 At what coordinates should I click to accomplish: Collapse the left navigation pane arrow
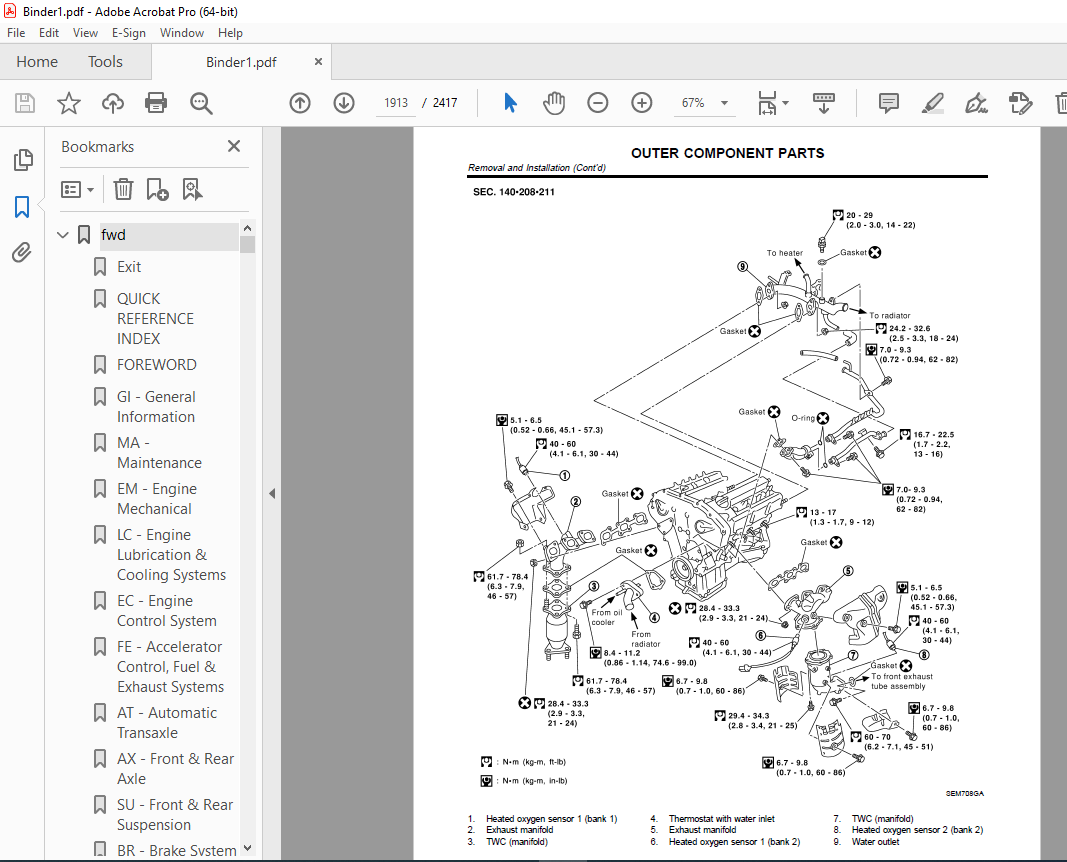pos(272,493)
